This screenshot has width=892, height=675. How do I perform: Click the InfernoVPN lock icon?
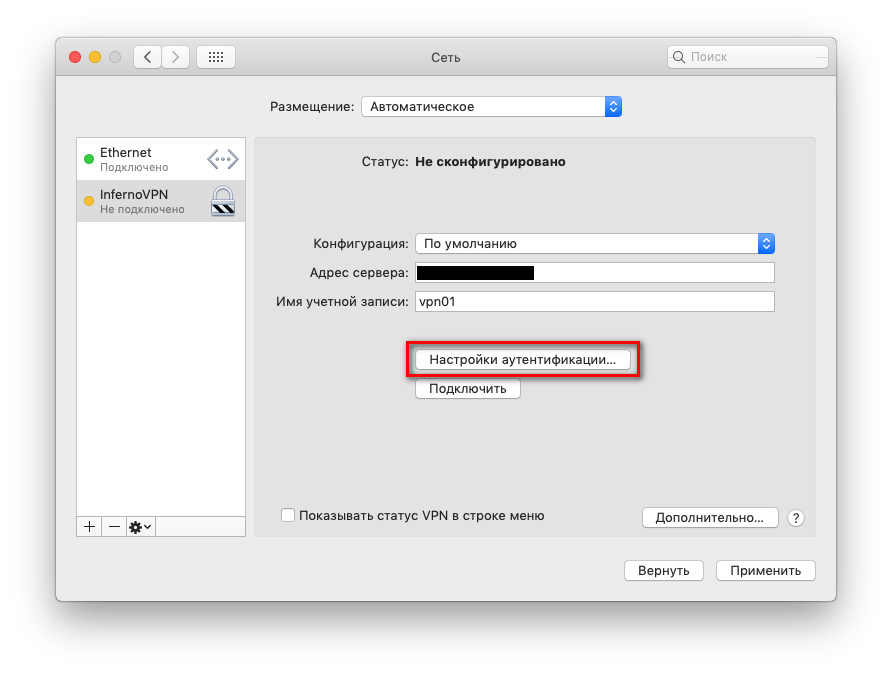click(x=223, y=201)
